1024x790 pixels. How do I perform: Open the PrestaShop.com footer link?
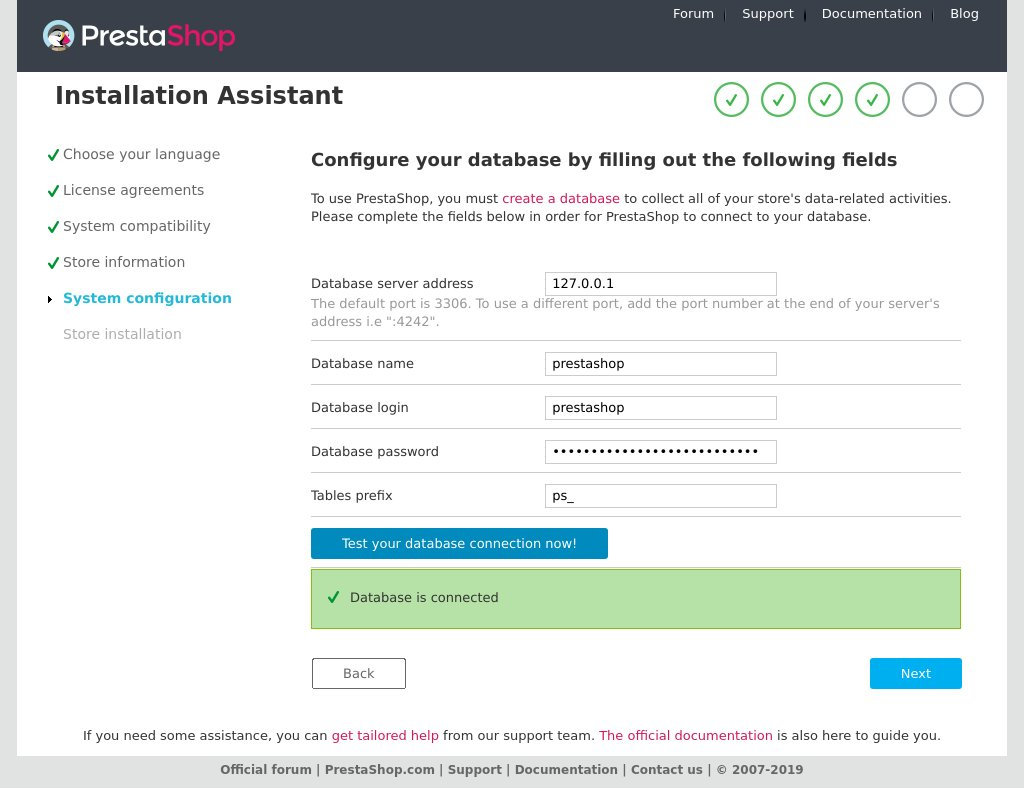point(379,769)
